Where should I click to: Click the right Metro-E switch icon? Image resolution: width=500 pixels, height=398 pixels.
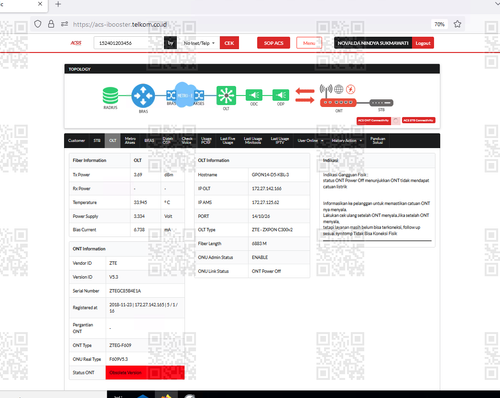(x=199, y=96)
